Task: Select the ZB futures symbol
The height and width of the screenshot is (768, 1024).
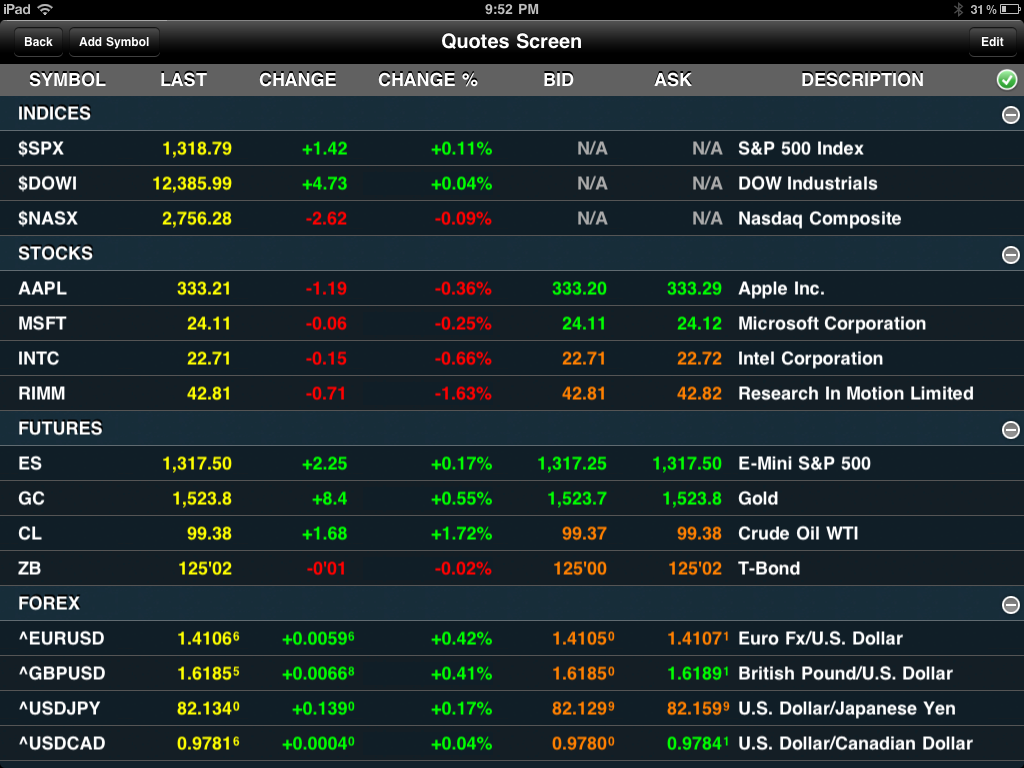Action: pyautogui.click(x=29, y=568)
